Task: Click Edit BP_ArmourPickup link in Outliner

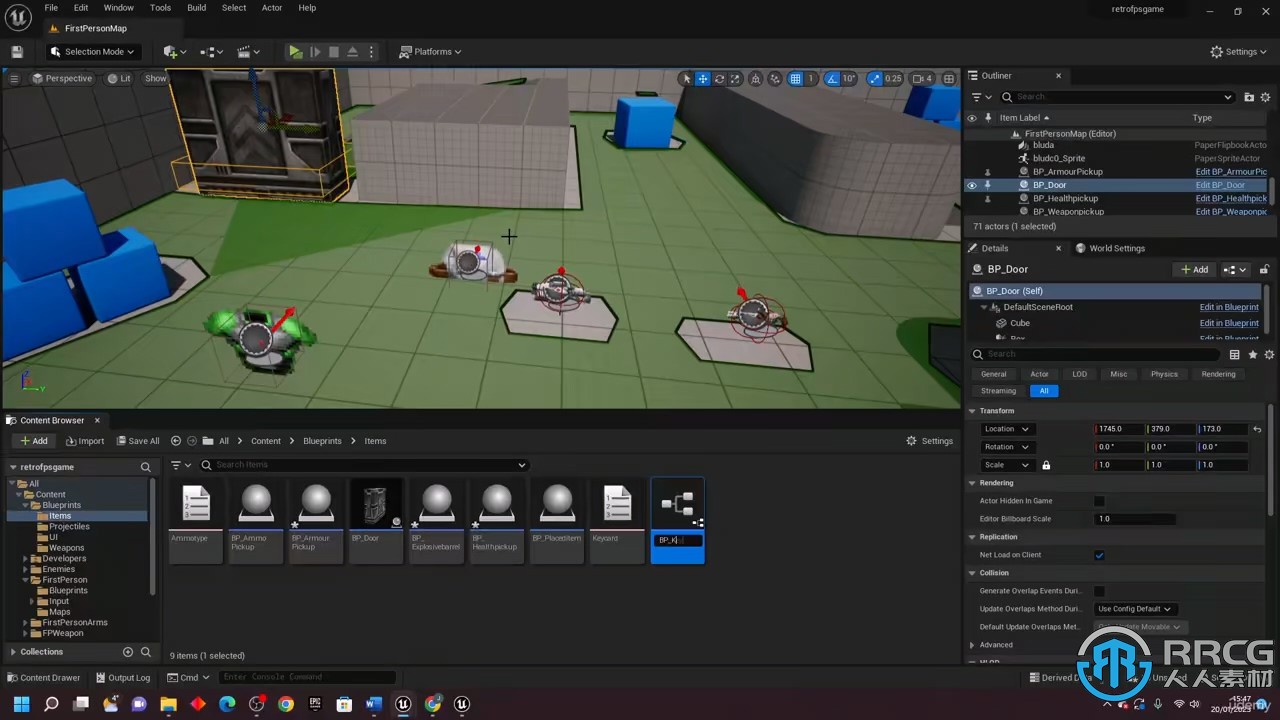Action: (x=1231, y=172)
